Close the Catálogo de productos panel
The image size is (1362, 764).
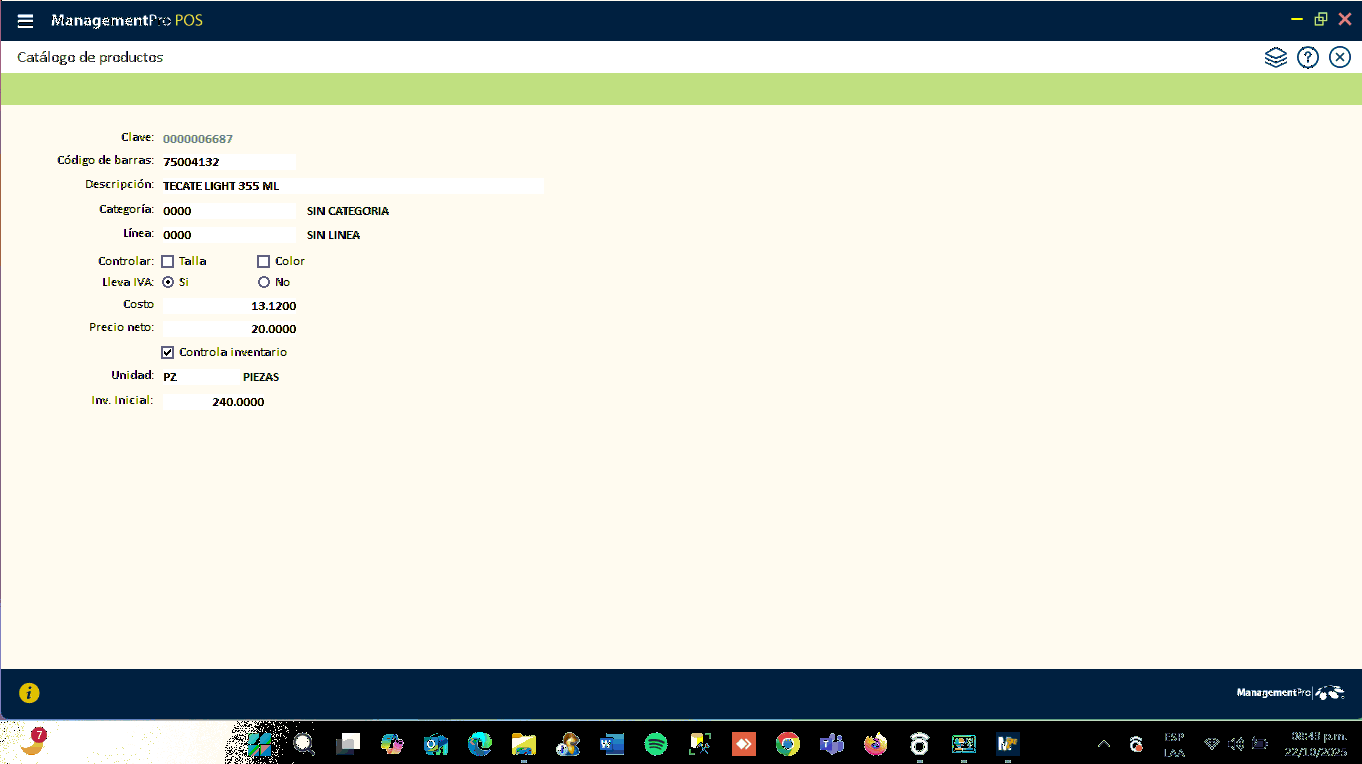[1340, 57]
